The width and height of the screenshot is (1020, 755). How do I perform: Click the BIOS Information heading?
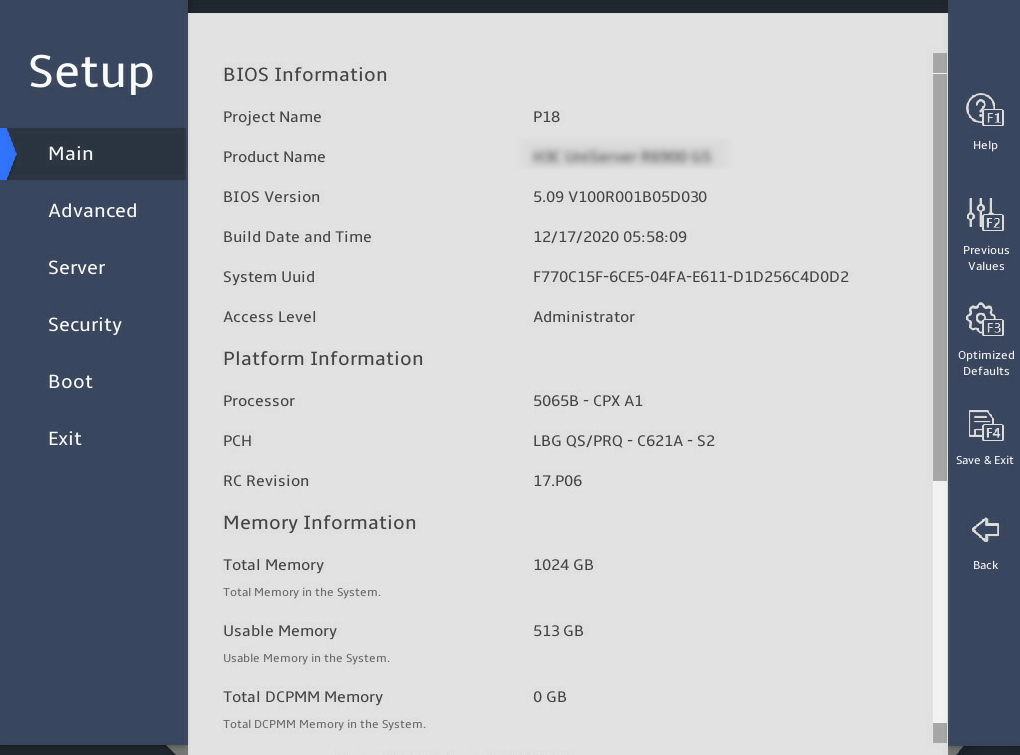(305, 75)
